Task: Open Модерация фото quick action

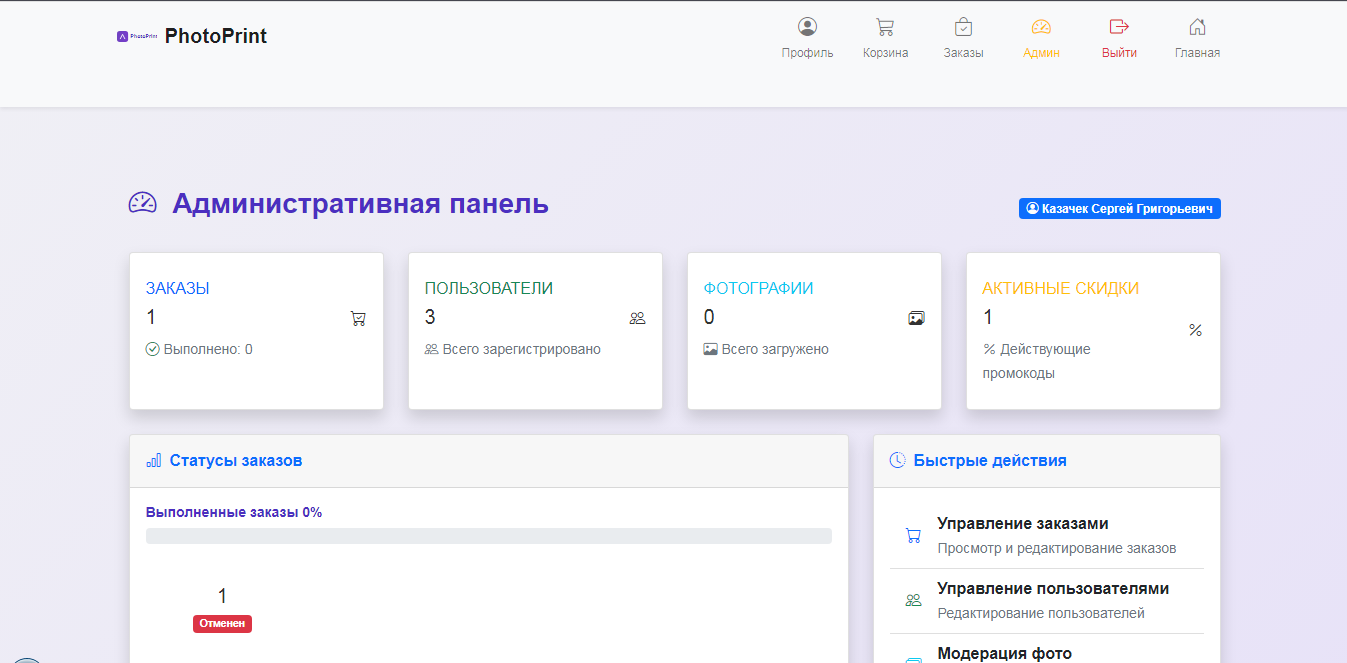Action: click(1004, 653)
